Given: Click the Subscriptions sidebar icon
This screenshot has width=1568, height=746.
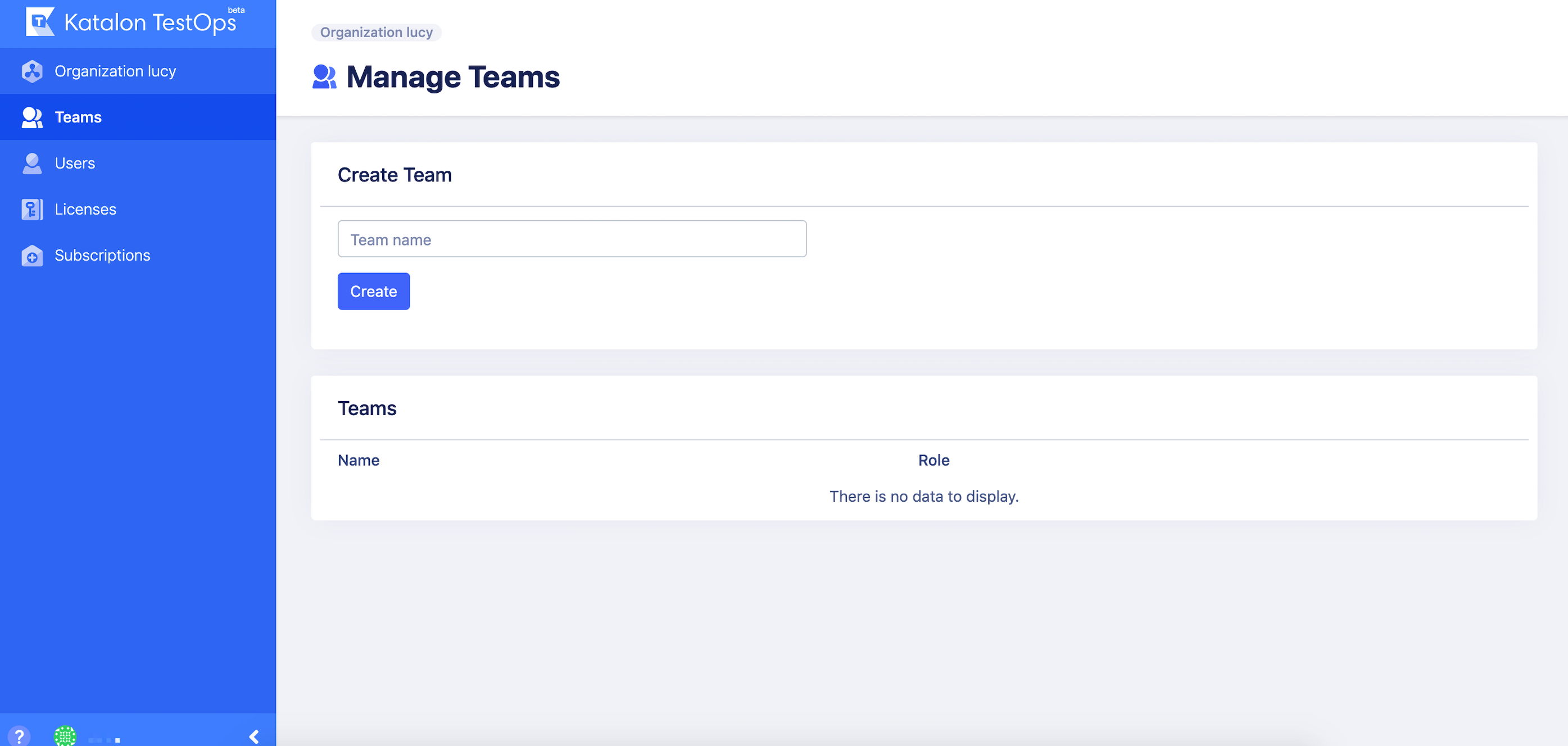Looking at the screenshot, I should 31,256.
